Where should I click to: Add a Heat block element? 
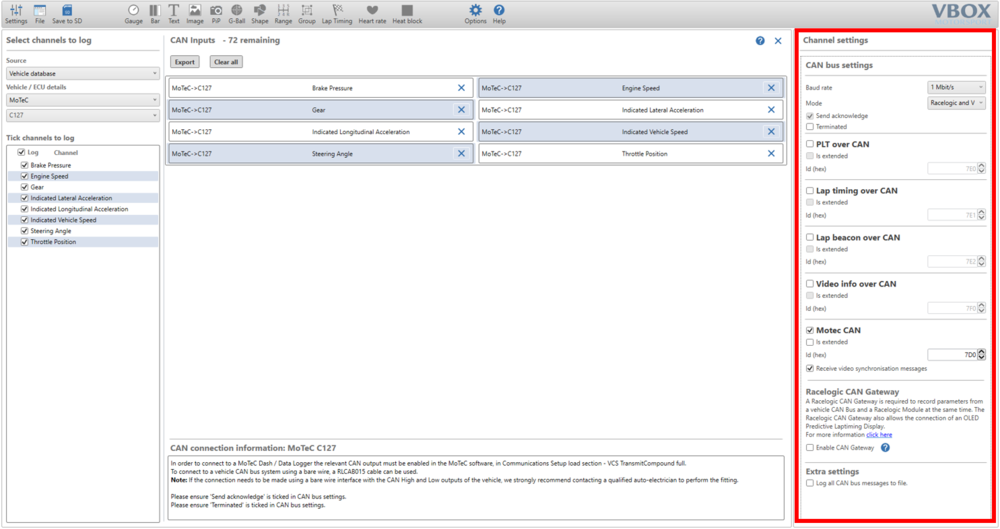click(x=407, y=13)
